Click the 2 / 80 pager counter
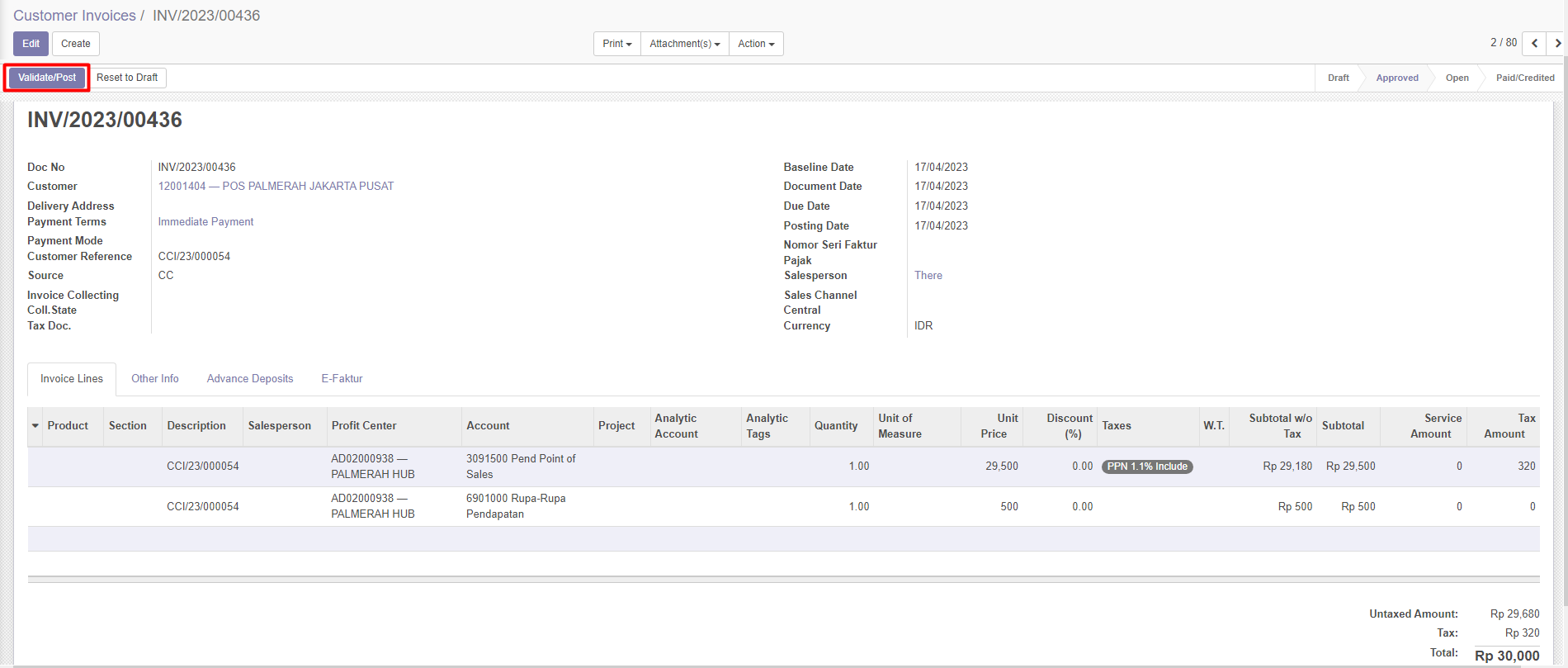The width and height of the screenshot is (1568, 668). coord(1504,42)
